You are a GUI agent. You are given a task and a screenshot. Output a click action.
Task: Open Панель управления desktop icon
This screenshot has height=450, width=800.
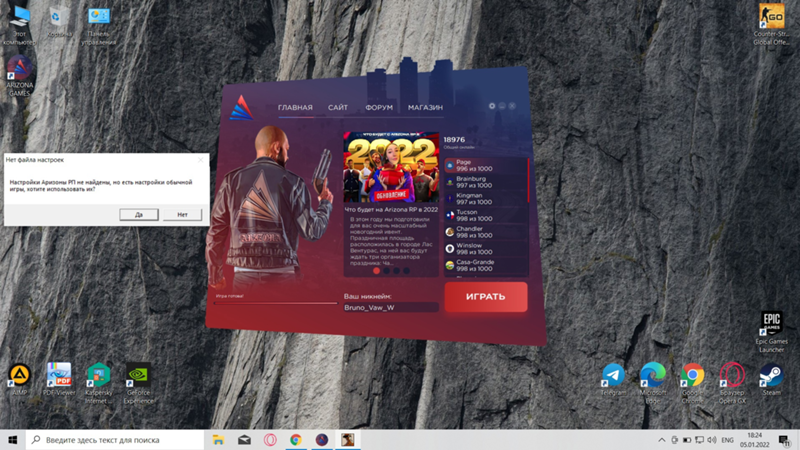point(98,26)
